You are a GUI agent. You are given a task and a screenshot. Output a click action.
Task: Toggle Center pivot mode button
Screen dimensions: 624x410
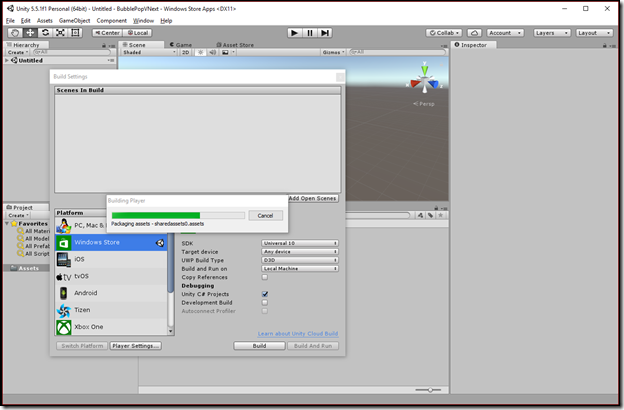tap(107, 33)
